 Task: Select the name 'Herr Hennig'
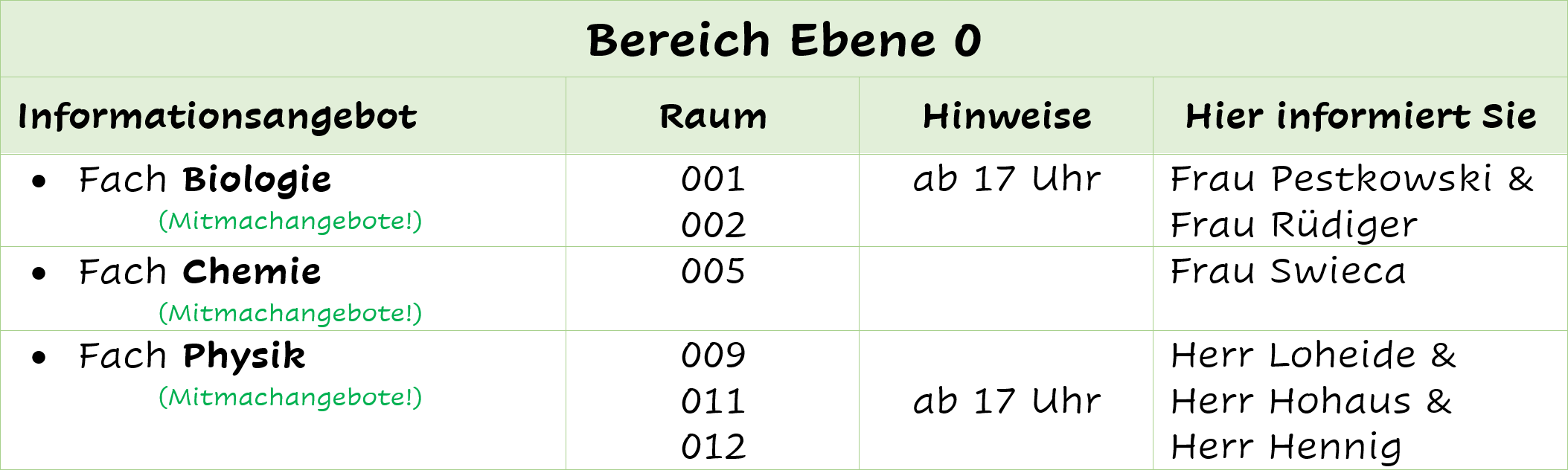point(1286,448)
